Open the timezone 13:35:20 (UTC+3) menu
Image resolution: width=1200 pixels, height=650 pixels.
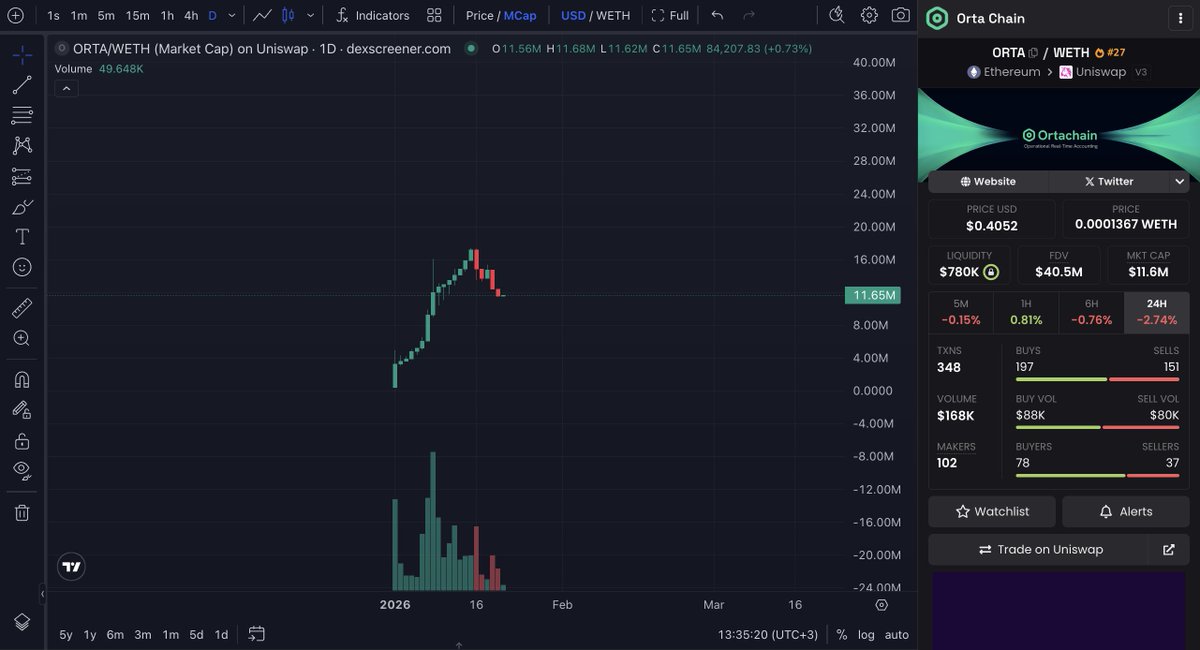(770, 634)
